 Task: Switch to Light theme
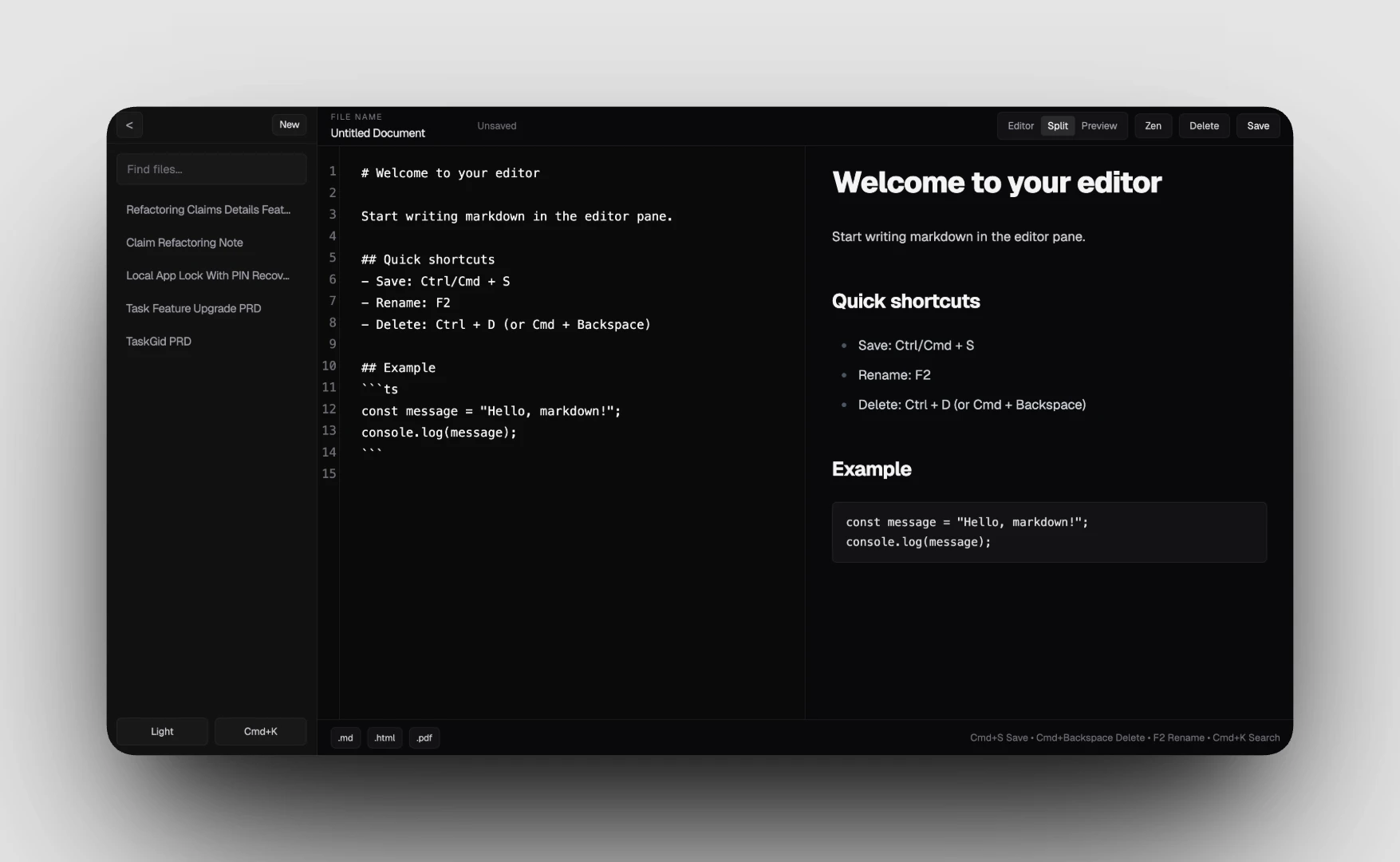(x=162, y=731)
